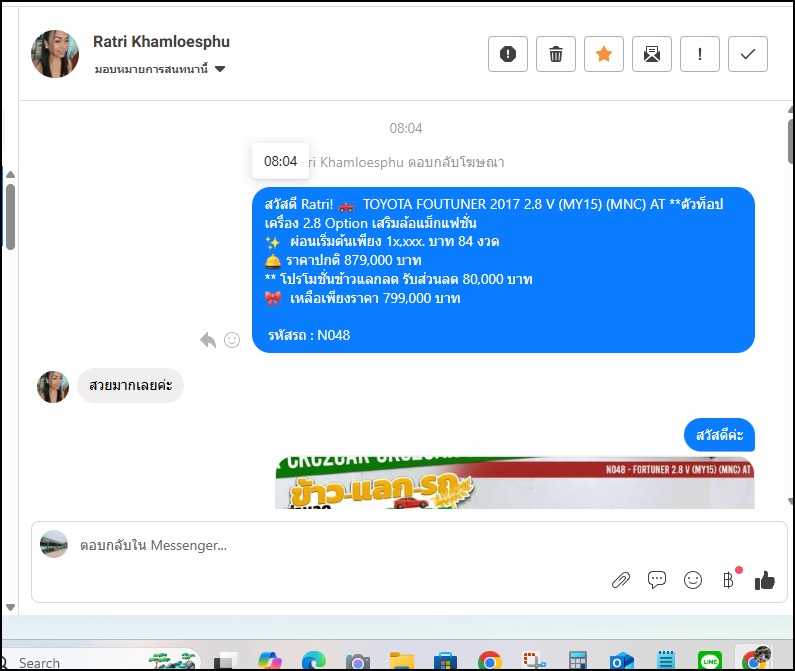The height and width of the screenshot is (671, 795).
Task: Open Snipping Tool from taskbar
Action: (533, 661)
